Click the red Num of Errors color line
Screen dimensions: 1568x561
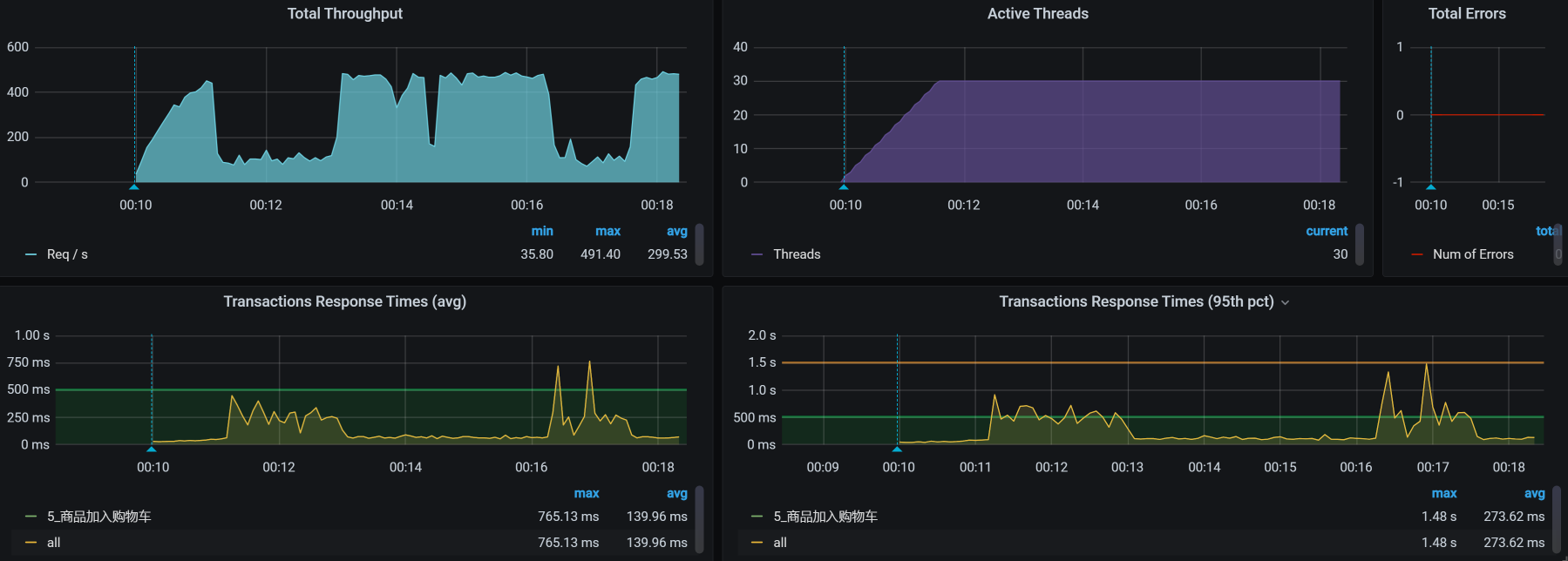click(1416, 254)
